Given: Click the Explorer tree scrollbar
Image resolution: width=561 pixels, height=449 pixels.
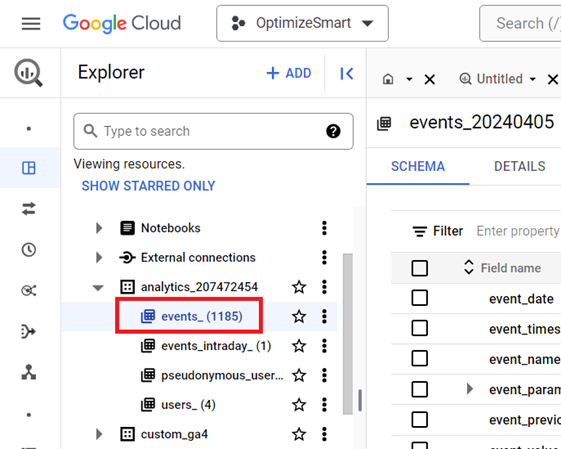Looking at the screenshot, I should (x=348, y=334).
